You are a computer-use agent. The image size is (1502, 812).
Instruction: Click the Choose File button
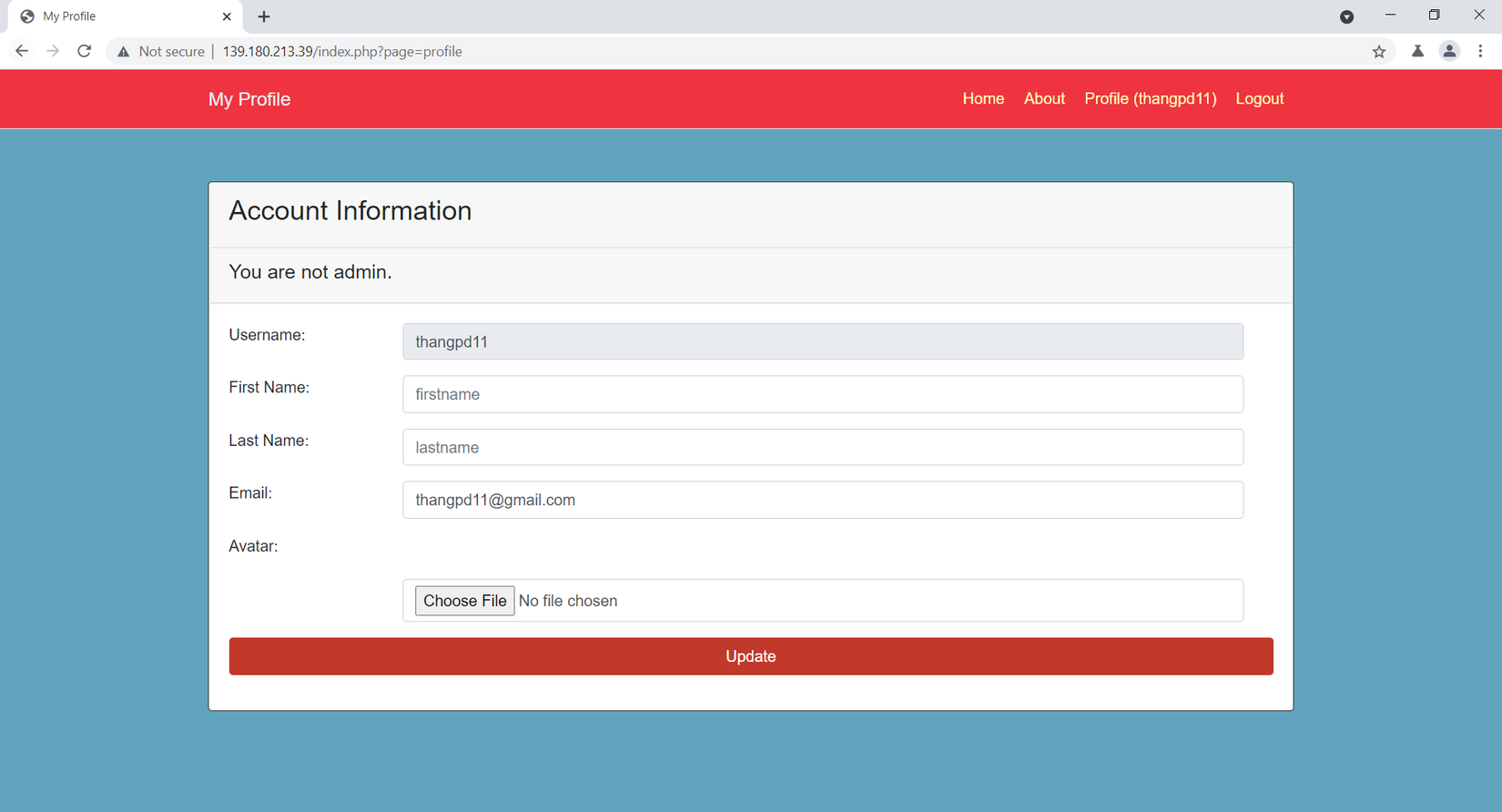pyautogui.click(x=465, y=601)
